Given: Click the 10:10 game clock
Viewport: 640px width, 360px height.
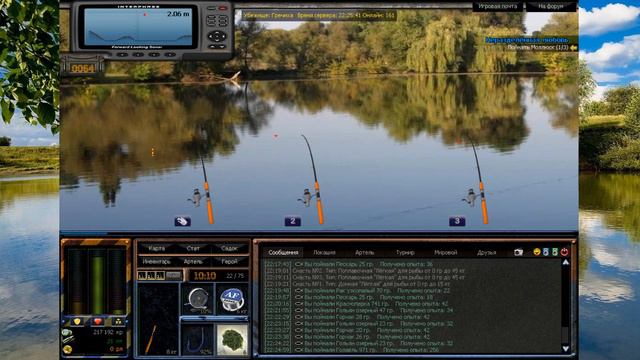Looking at the screenshot, I should (x=205, y=276).
